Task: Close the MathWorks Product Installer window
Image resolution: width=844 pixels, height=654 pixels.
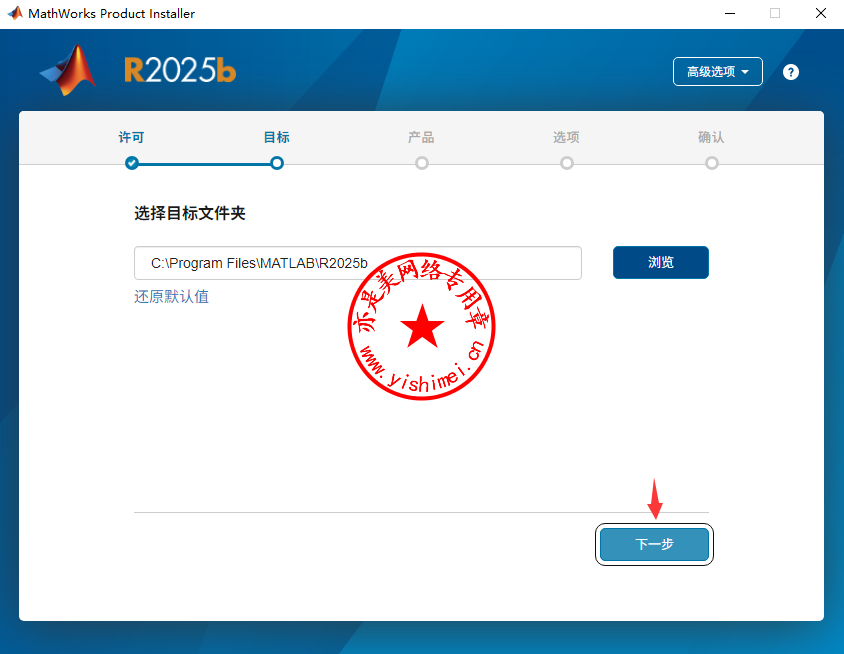Action: click(x=820, y=14)
